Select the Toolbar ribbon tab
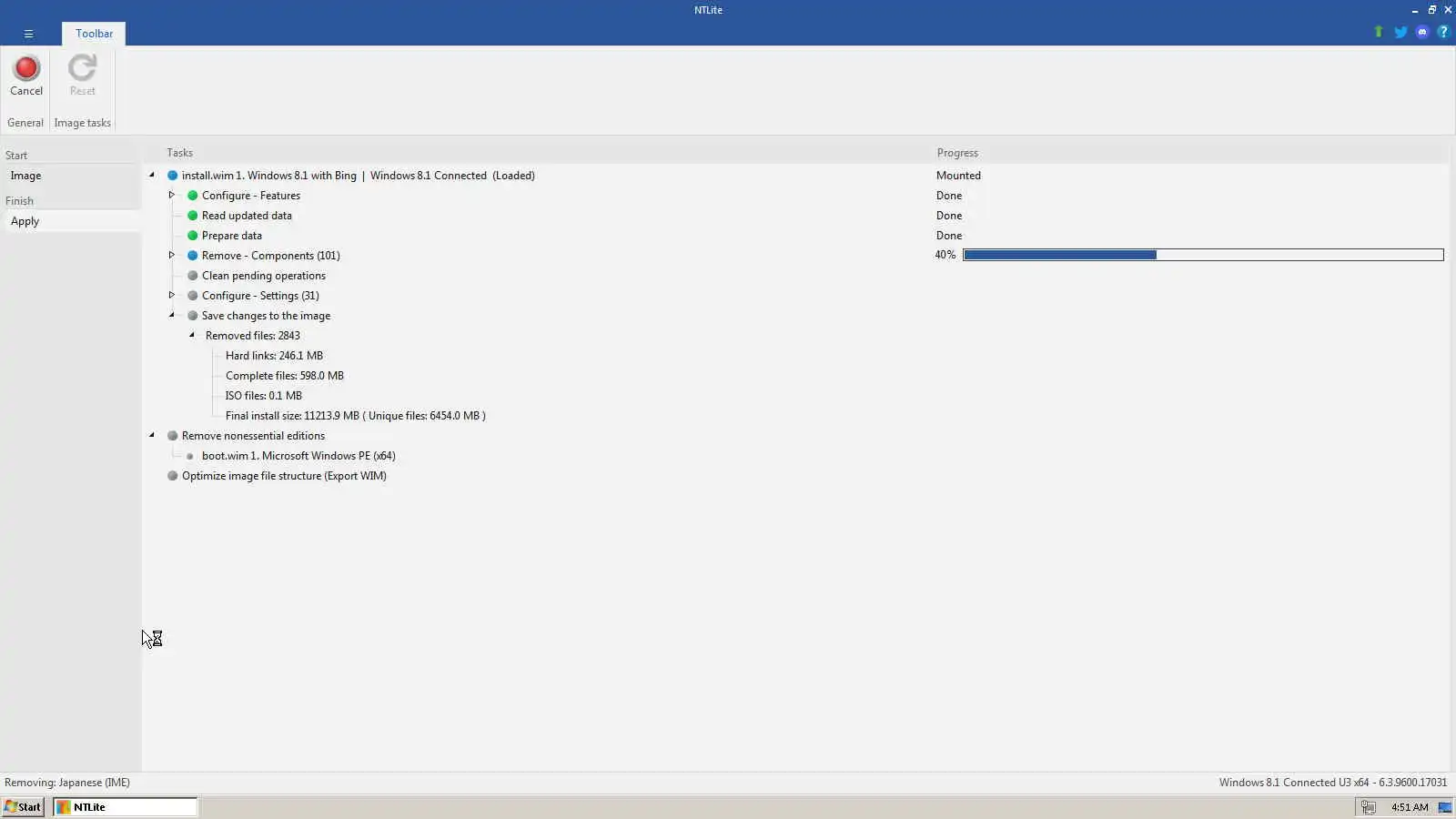 coord(95,34)
